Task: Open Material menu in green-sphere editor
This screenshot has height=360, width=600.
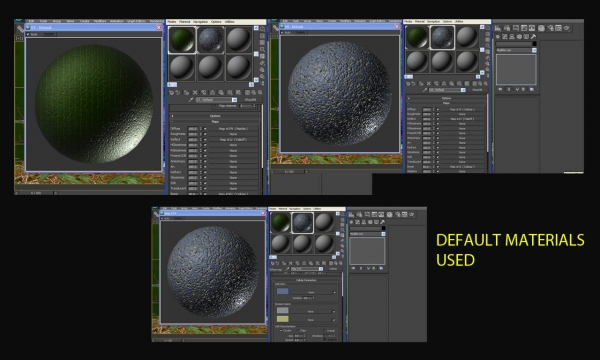Action: (x=185, y=22)
